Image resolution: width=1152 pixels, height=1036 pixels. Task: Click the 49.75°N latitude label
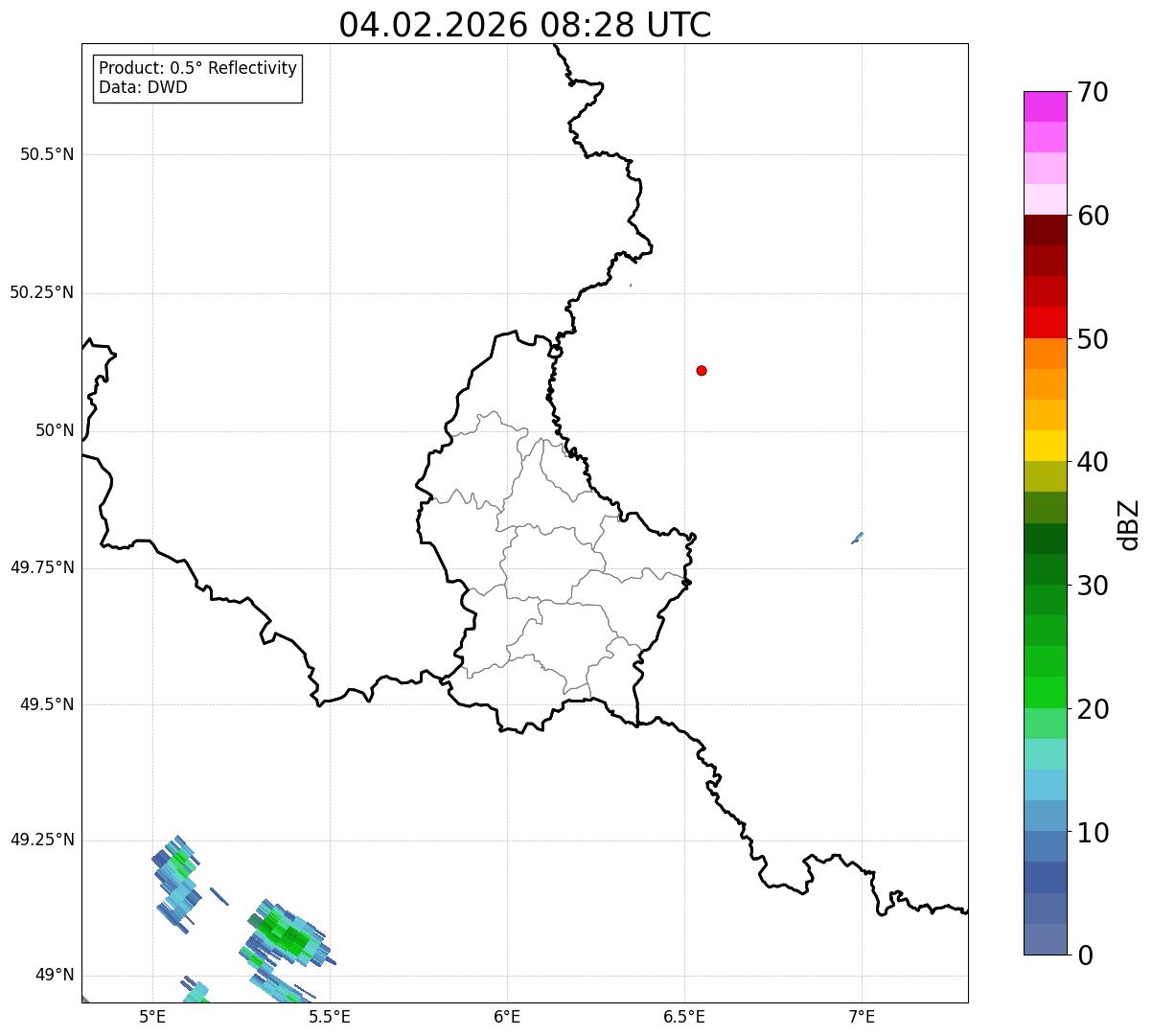tap(41, 567)
